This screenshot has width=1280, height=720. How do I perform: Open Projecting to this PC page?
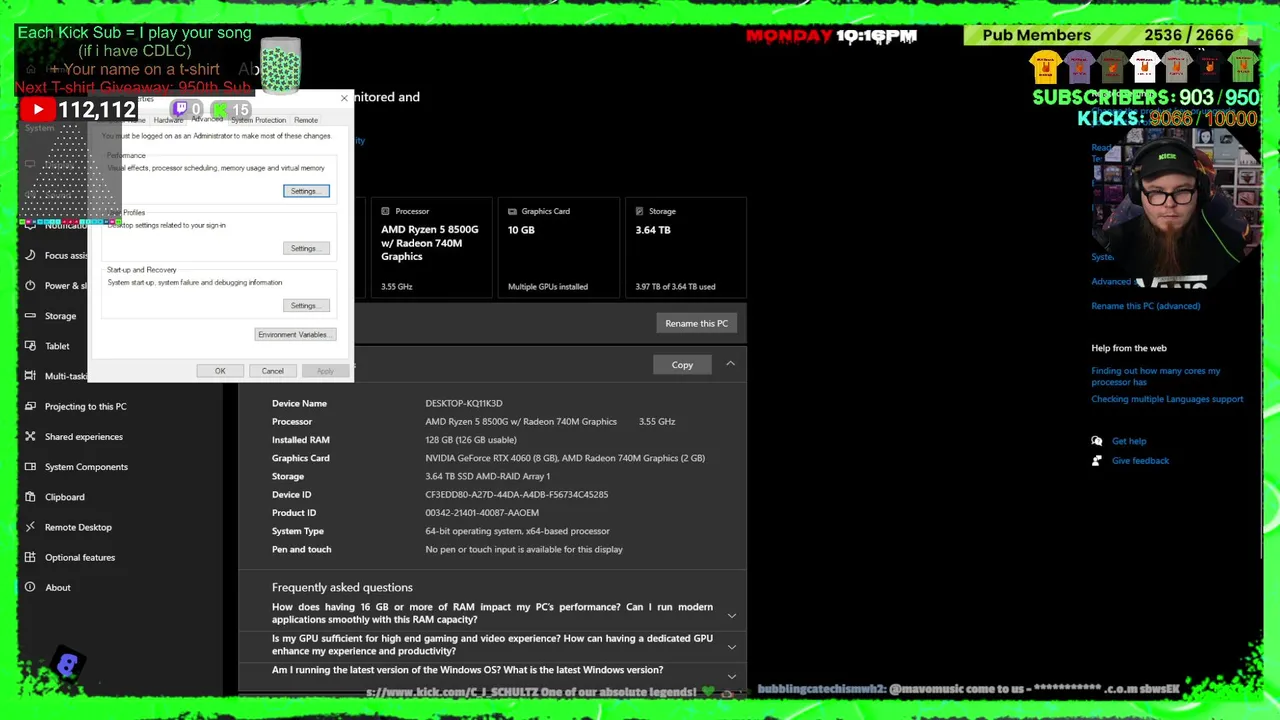point(86,406)
